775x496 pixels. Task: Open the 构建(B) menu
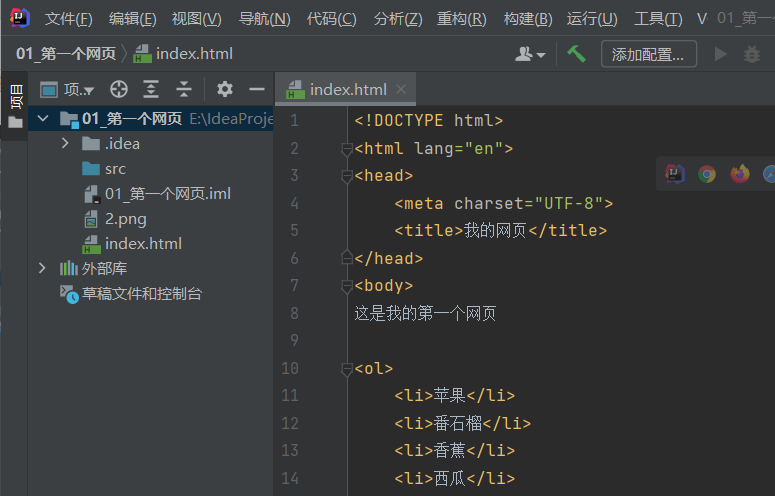click(527, 19)
